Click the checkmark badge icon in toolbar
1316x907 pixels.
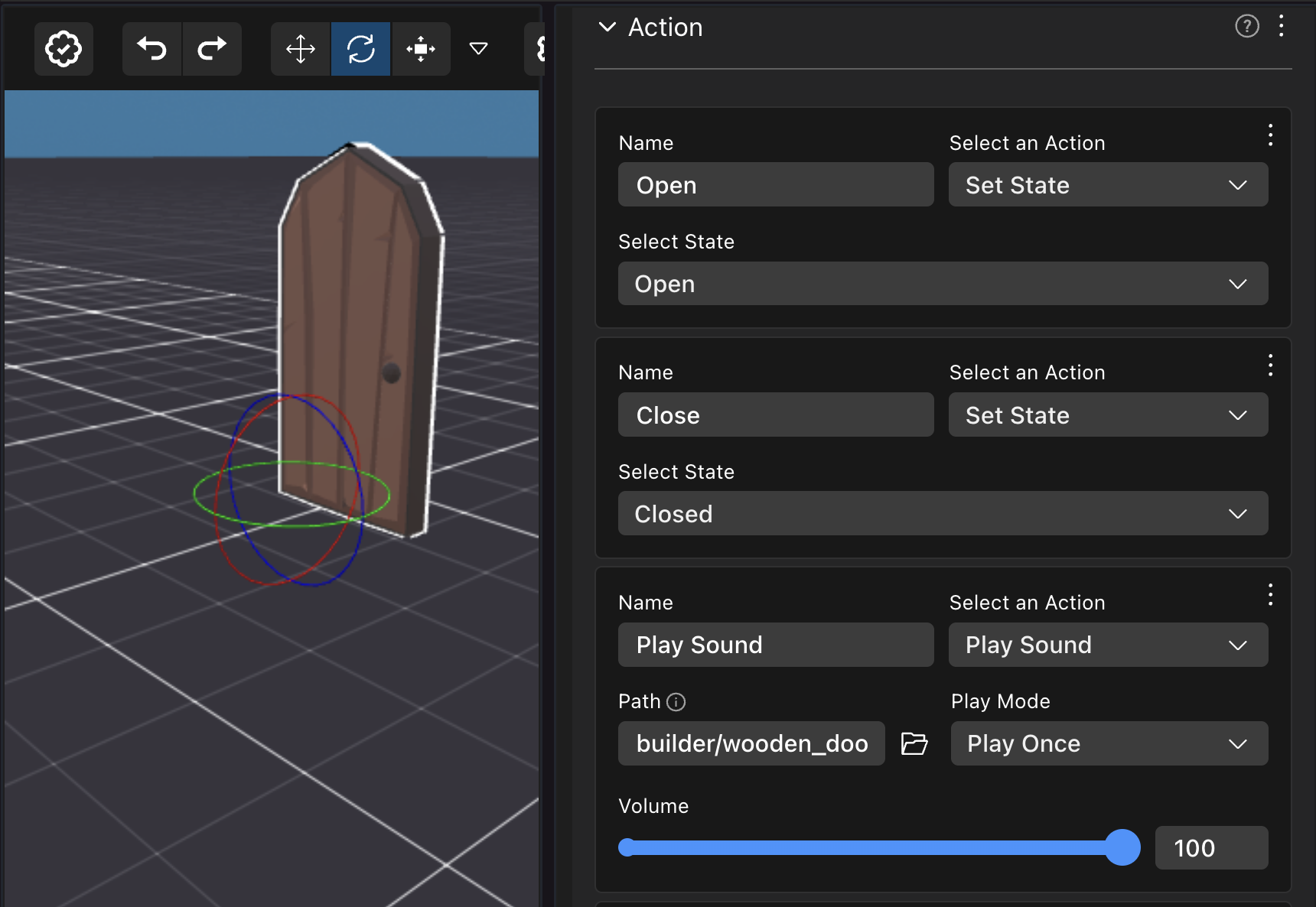click(64, 49)
